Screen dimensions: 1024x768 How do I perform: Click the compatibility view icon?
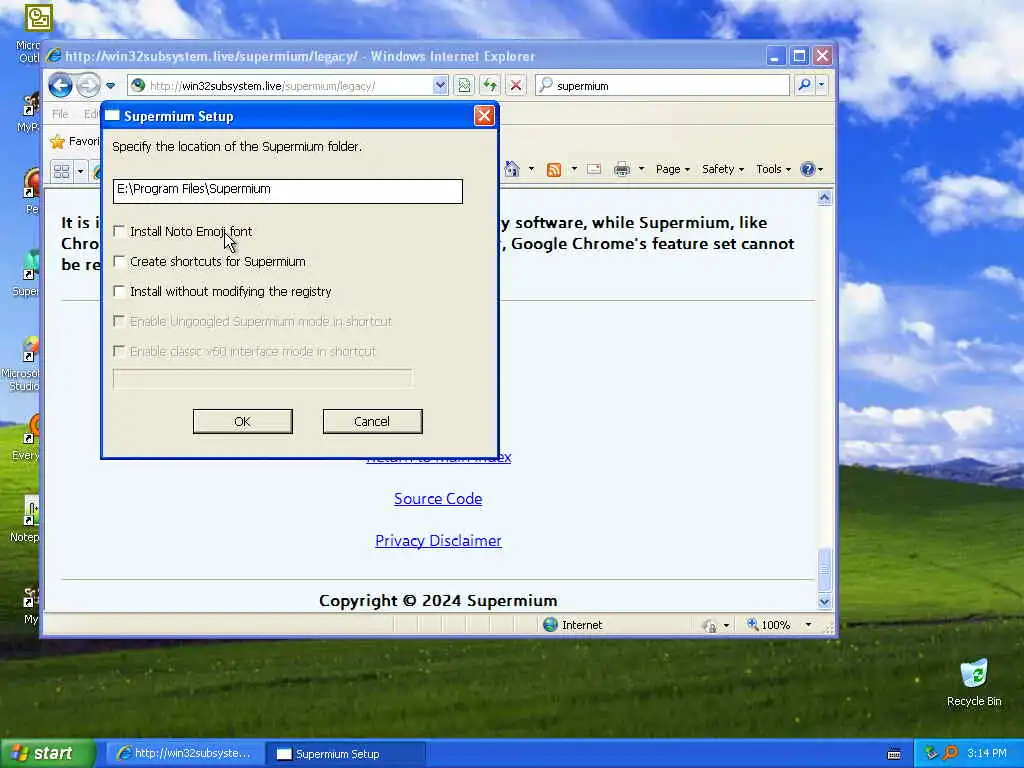coord(464,86)
